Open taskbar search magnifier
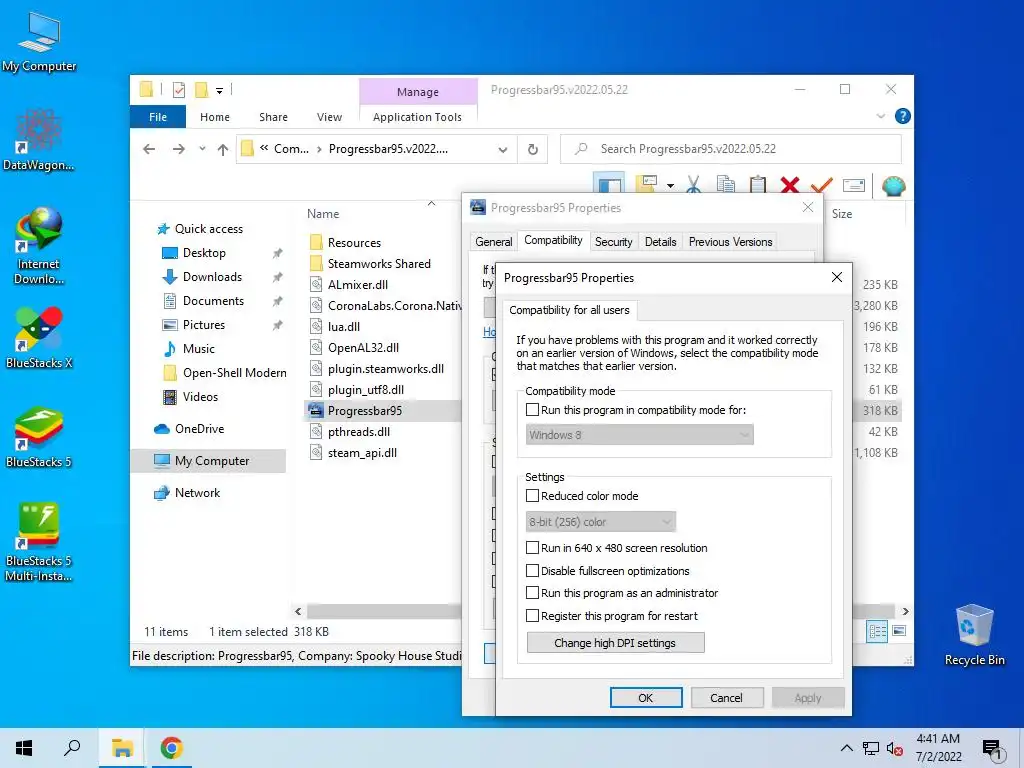 [x=72, y=748]
